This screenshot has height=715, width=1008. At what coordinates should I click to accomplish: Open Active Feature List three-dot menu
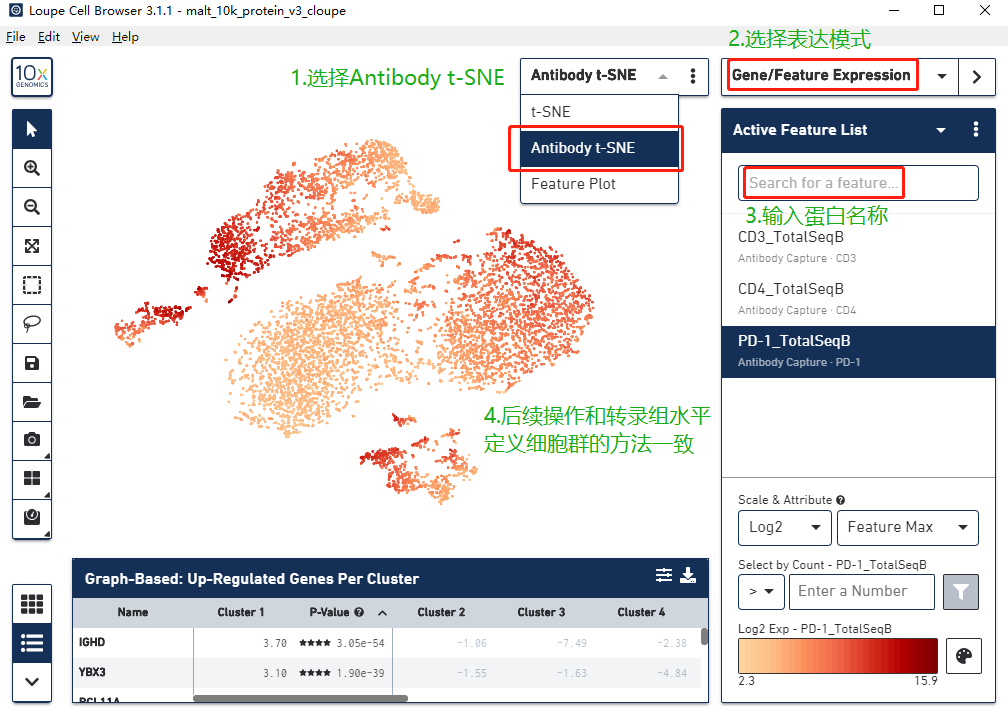pyautogui.click(x=976, y=129)
